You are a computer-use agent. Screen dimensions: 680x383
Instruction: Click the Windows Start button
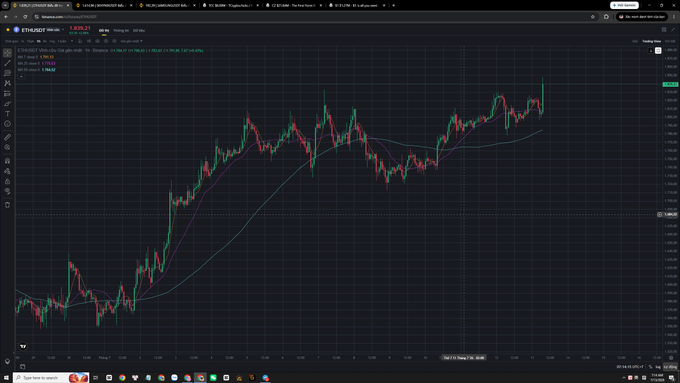[x=6, y=378]
